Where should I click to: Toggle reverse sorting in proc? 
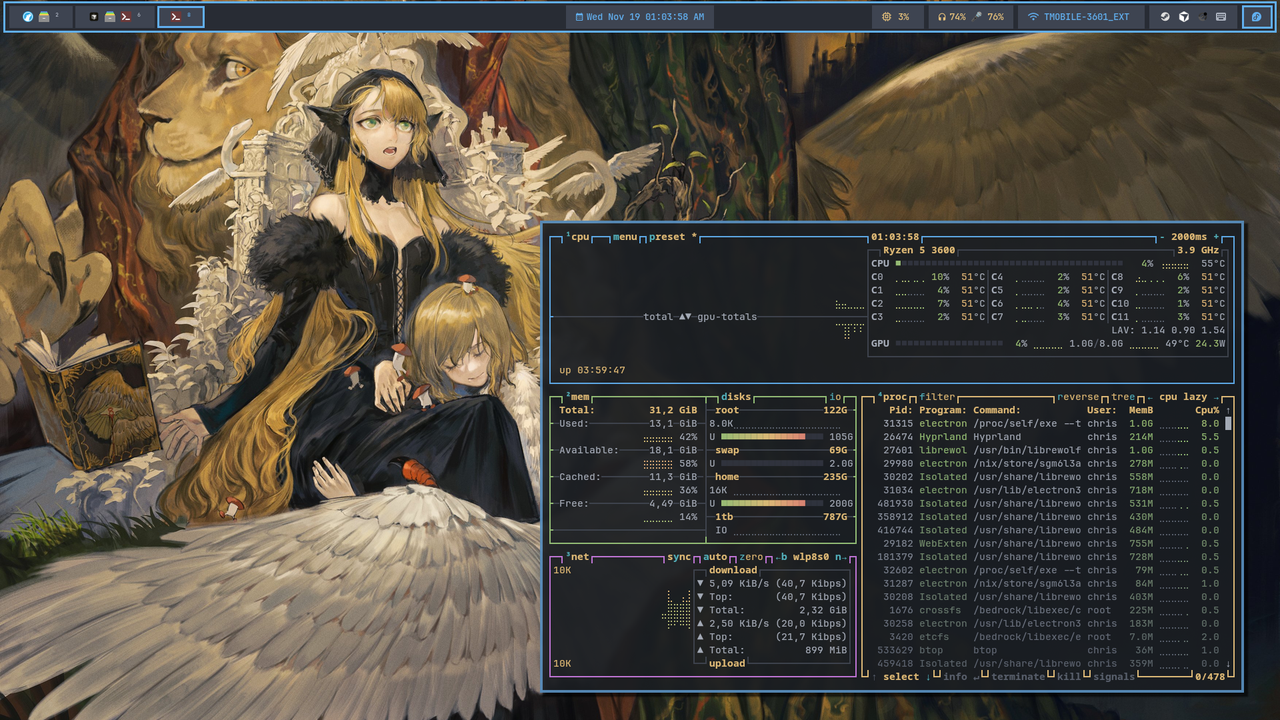click(1078, 397)
